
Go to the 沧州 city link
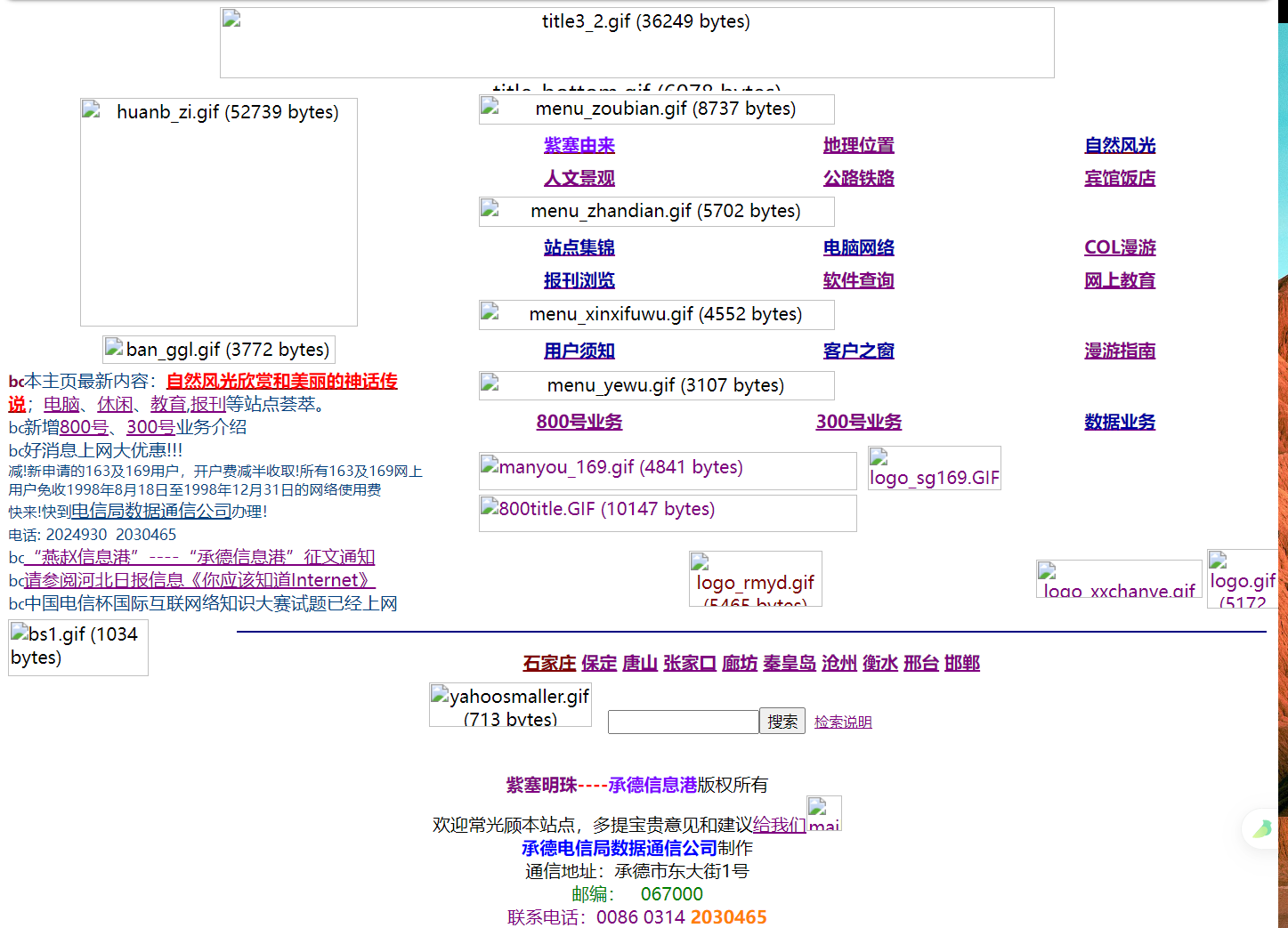[839, 663]
